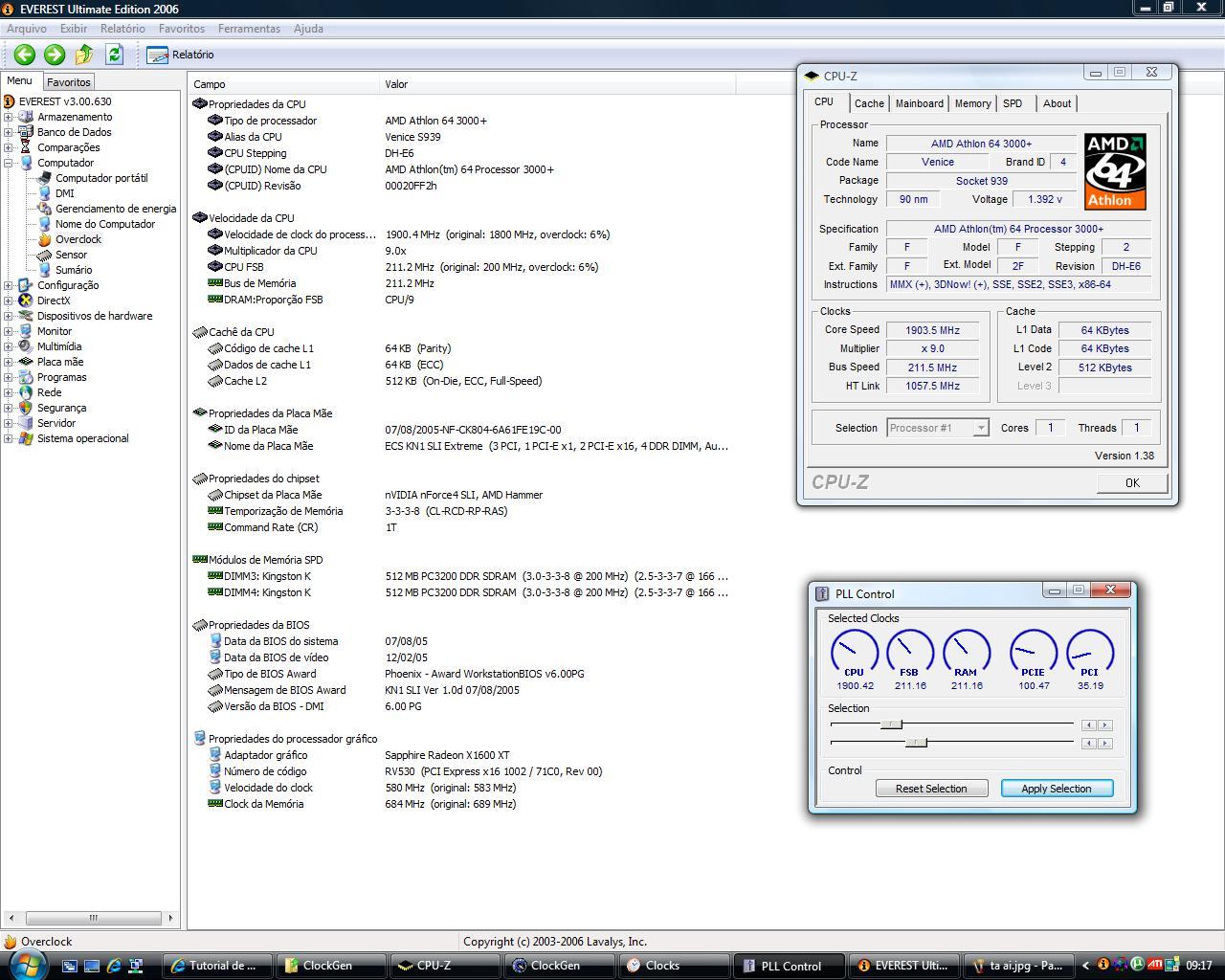The image size is (1225, 980).
Task: Expand the Sistema operacional tree node
Action: (9, 438)
